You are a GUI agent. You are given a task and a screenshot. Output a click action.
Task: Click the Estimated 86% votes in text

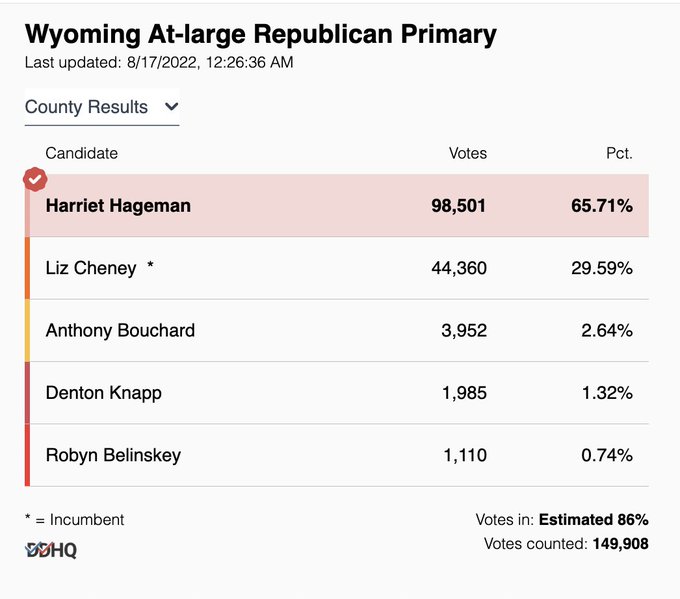click(593, 520)
